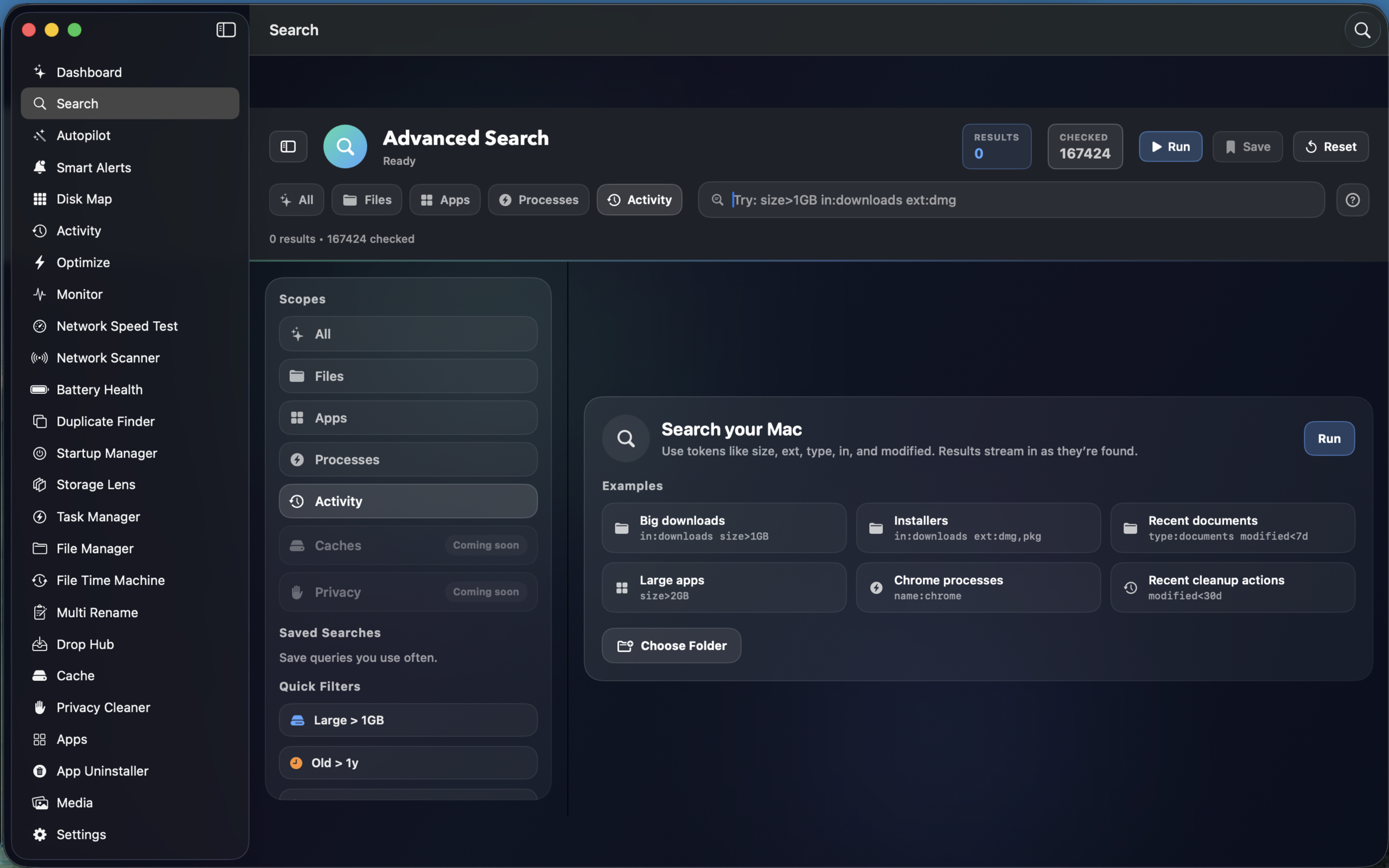Open Disk Map in the sidebar
Screen dimensions: 1389x868
[x=130, y=199]
